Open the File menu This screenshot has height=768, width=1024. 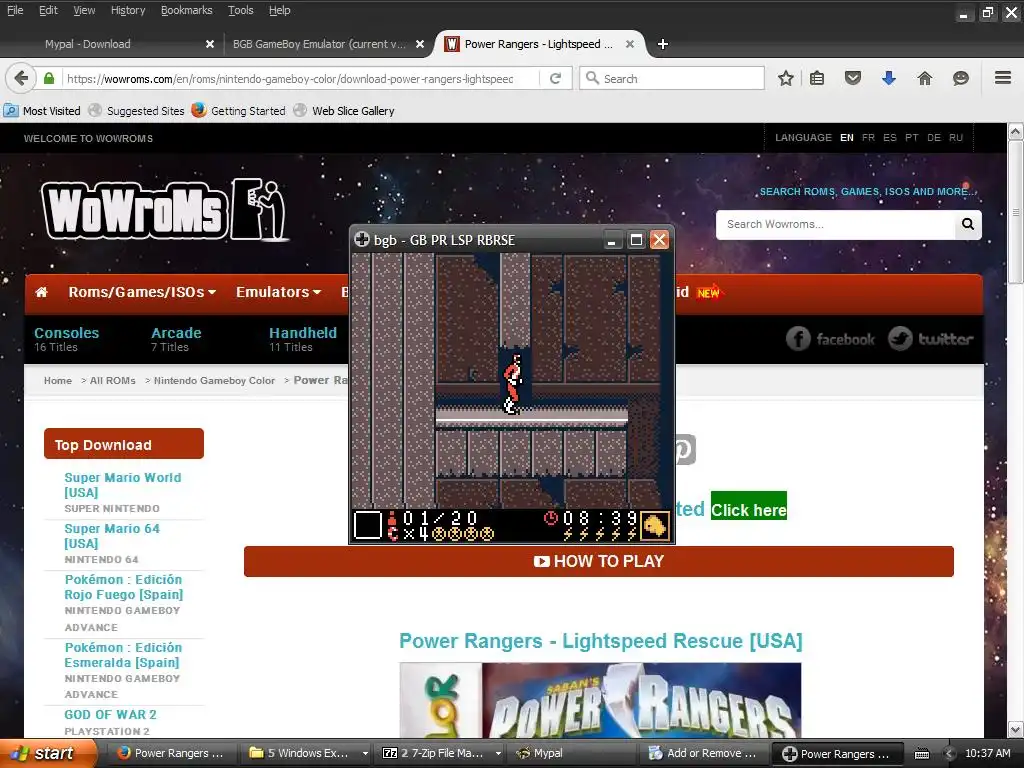[x=15, y=10]
